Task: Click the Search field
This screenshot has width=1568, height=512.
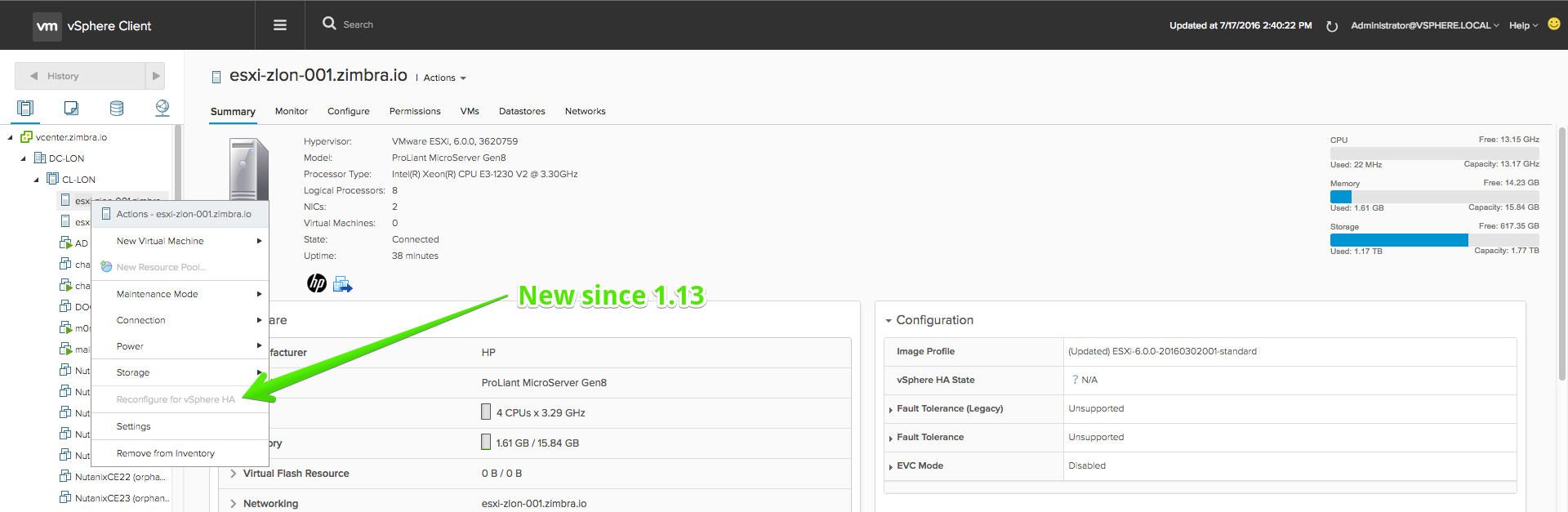Action: pos(358,24)
